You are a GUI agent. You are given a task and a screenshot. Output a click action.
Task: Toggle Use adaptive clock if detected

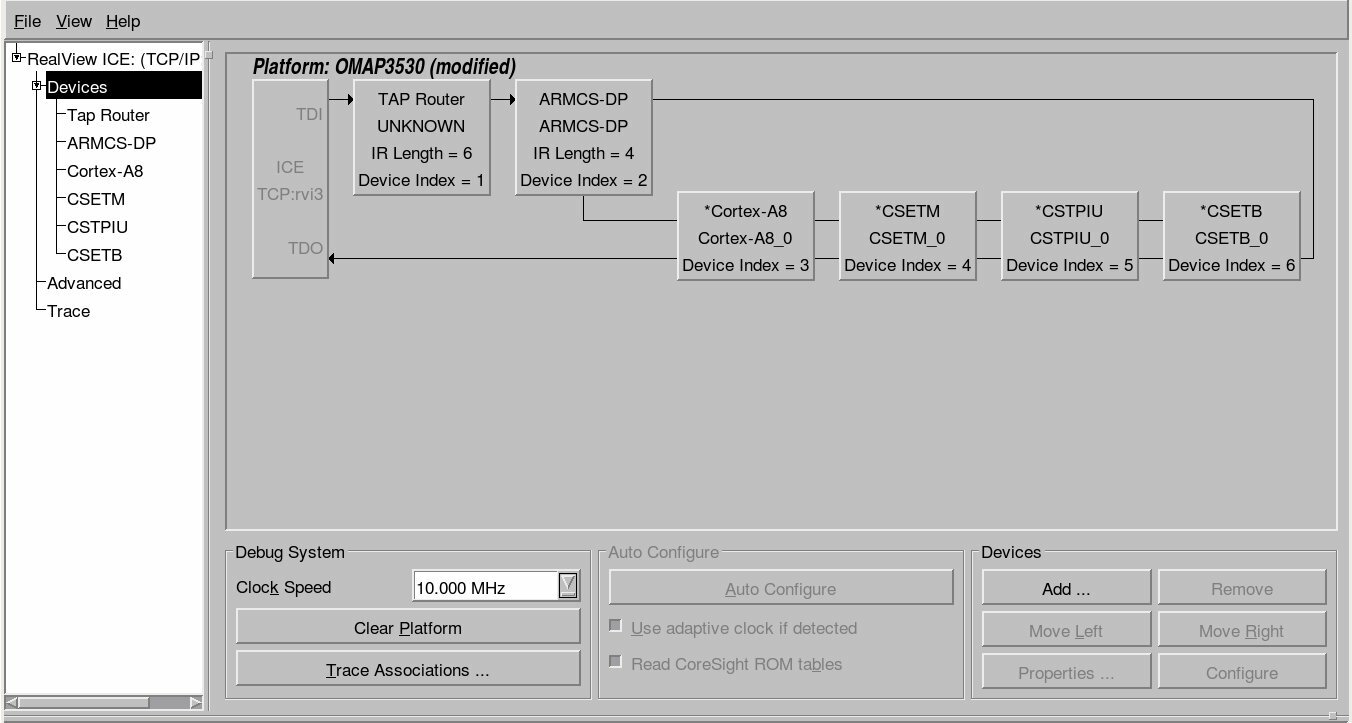point(616,626)
